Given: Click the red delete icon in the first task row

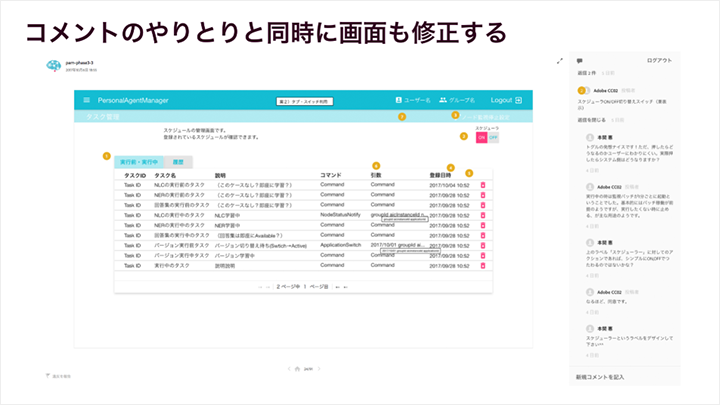Looking at the screenshot, I should pyautogui.click(x=482, y=186).
